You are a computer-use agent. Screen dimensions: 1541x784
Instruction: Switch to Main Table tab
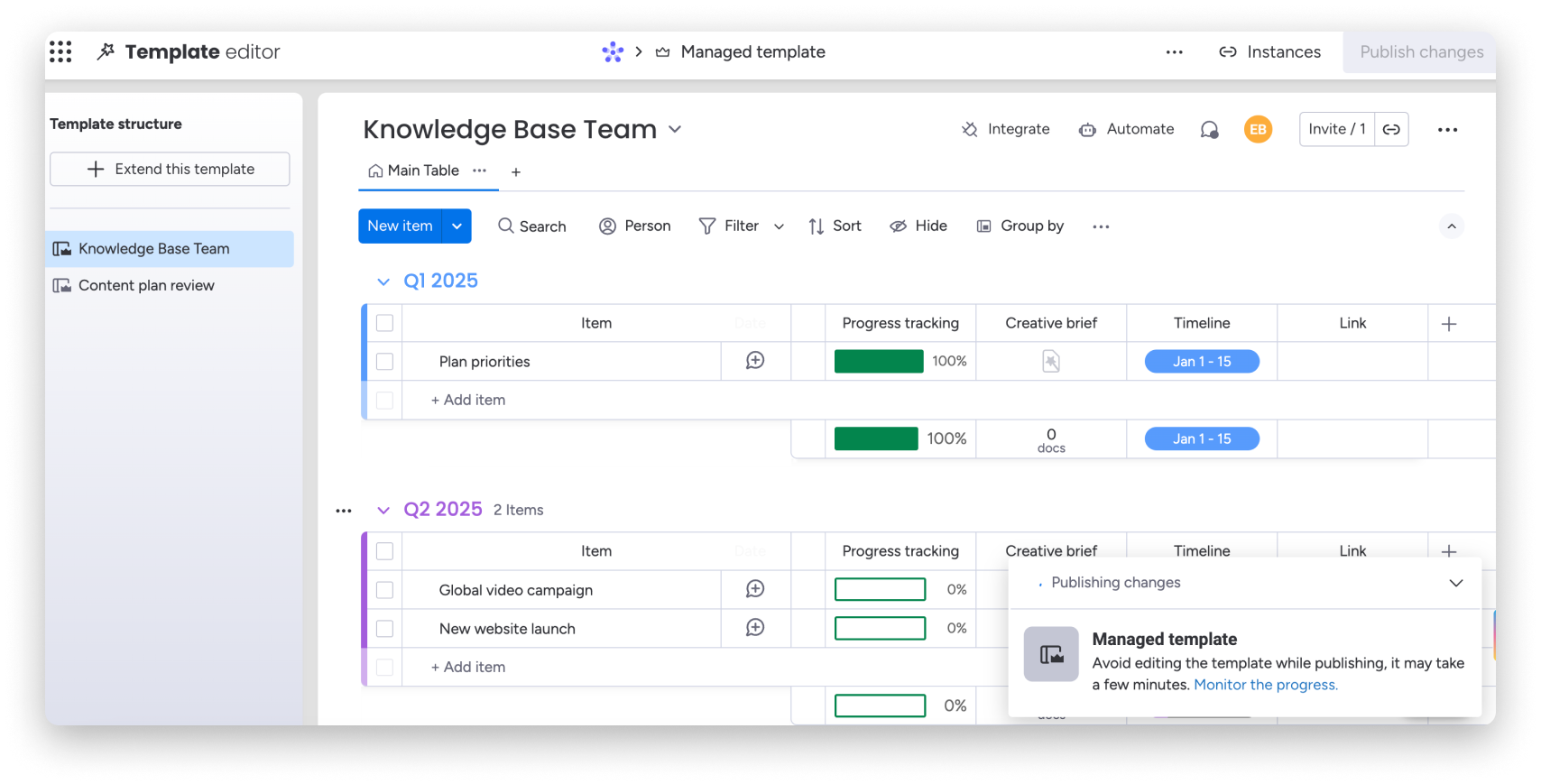click(414, 171)
